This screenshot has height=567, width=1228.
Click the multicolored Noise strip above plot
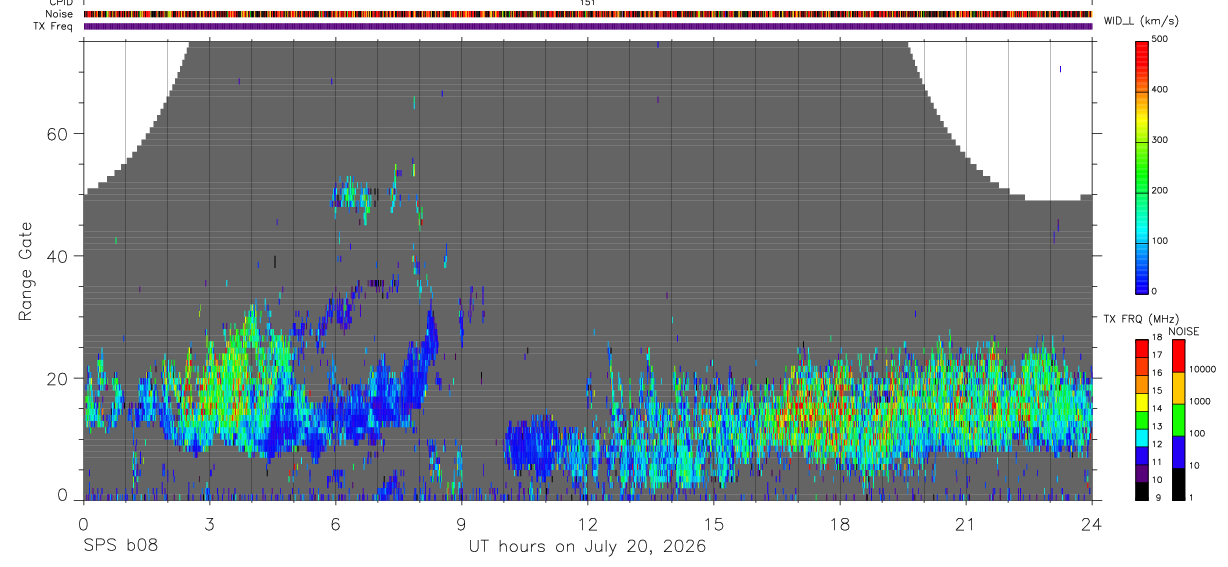588,14
